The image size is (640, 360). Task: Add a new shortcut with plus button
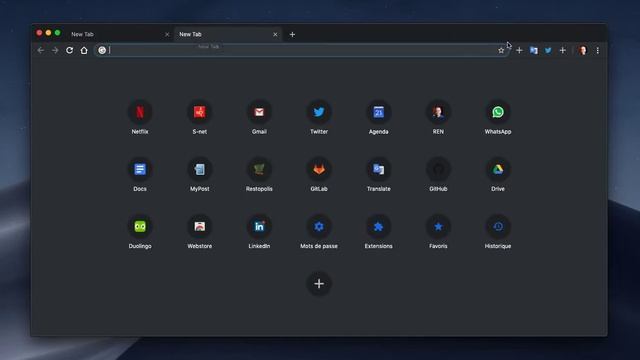point(319,283)
